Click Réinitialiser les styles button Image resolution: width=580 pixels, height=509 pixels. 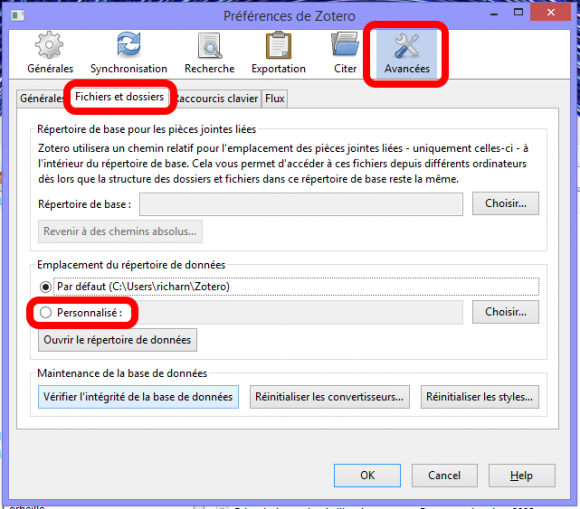pyautogui.click(x=480, y=397)
